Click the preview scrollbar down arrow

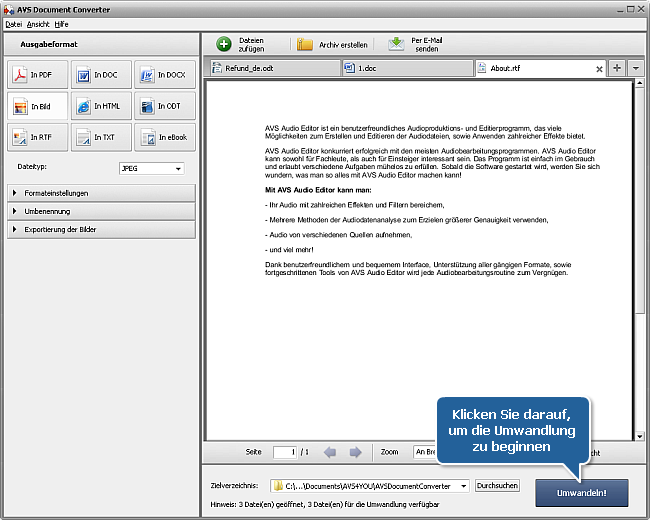(639, 436)
